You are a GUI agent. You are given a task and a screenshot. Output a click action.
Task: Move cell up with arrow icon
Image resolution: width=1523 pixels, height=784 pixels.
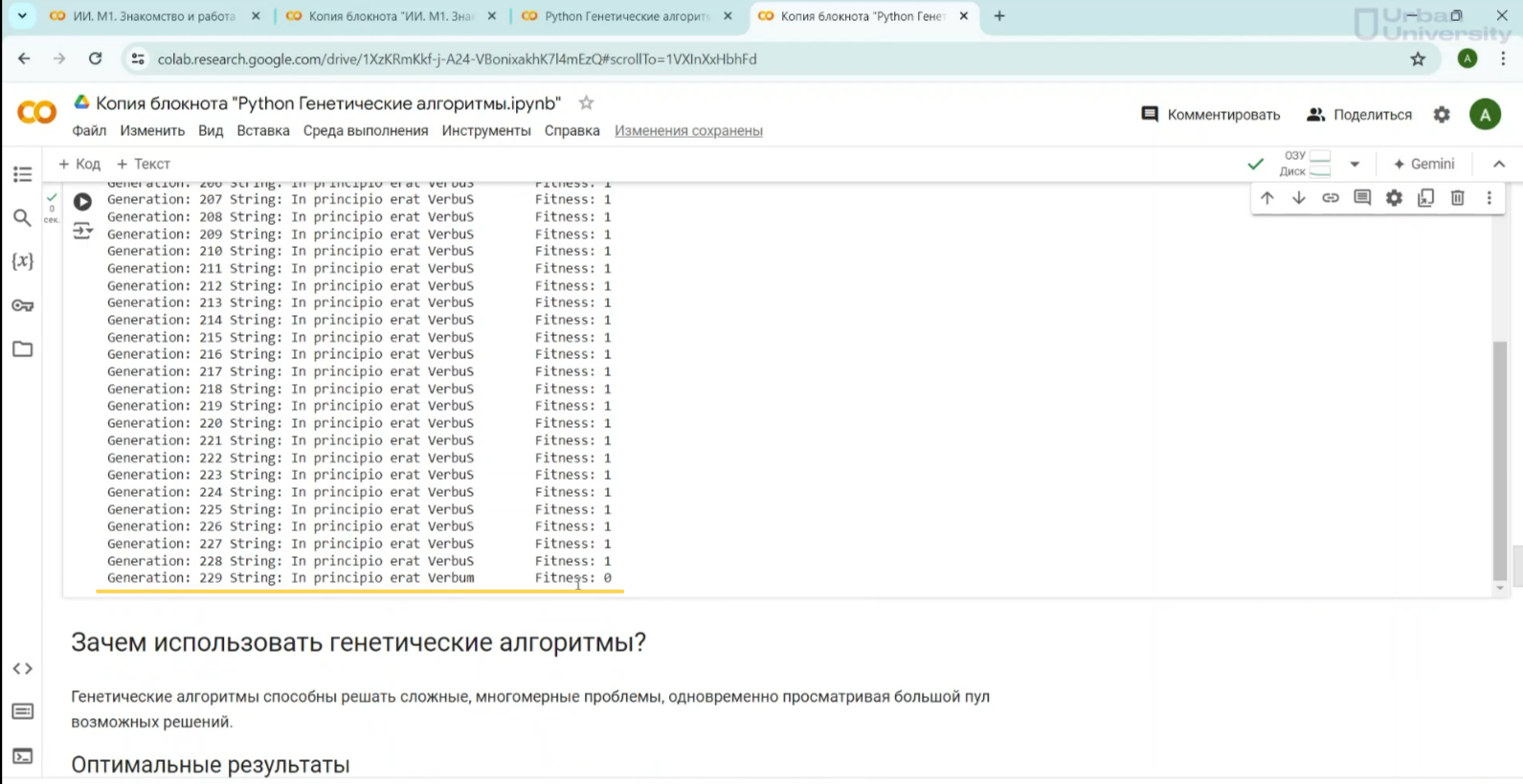[x=1266, y=198]
